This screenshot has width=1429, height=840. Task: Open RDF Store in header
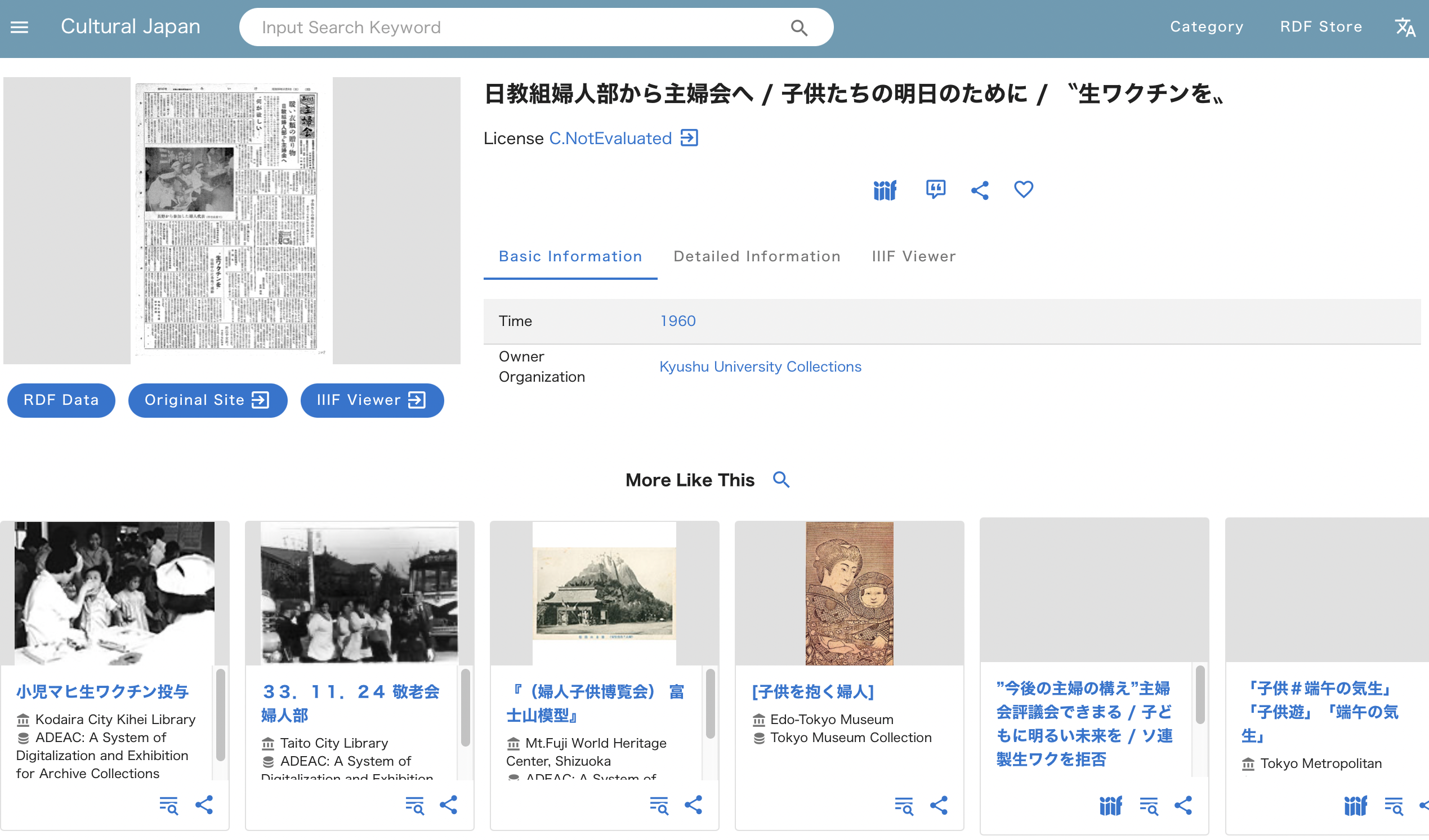coord(1321,26)
